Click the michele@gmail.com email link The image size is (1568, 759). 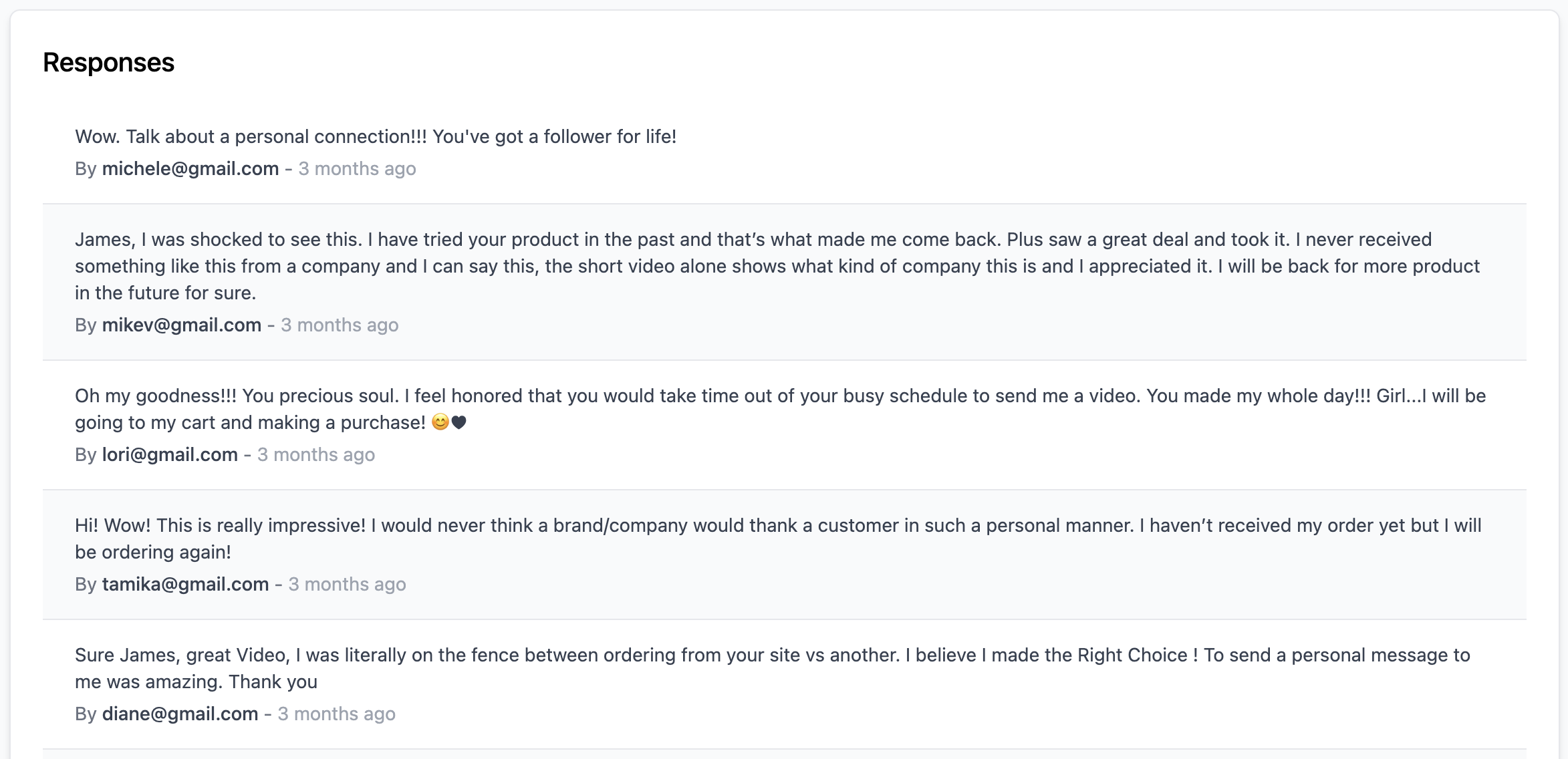(190, 169)
